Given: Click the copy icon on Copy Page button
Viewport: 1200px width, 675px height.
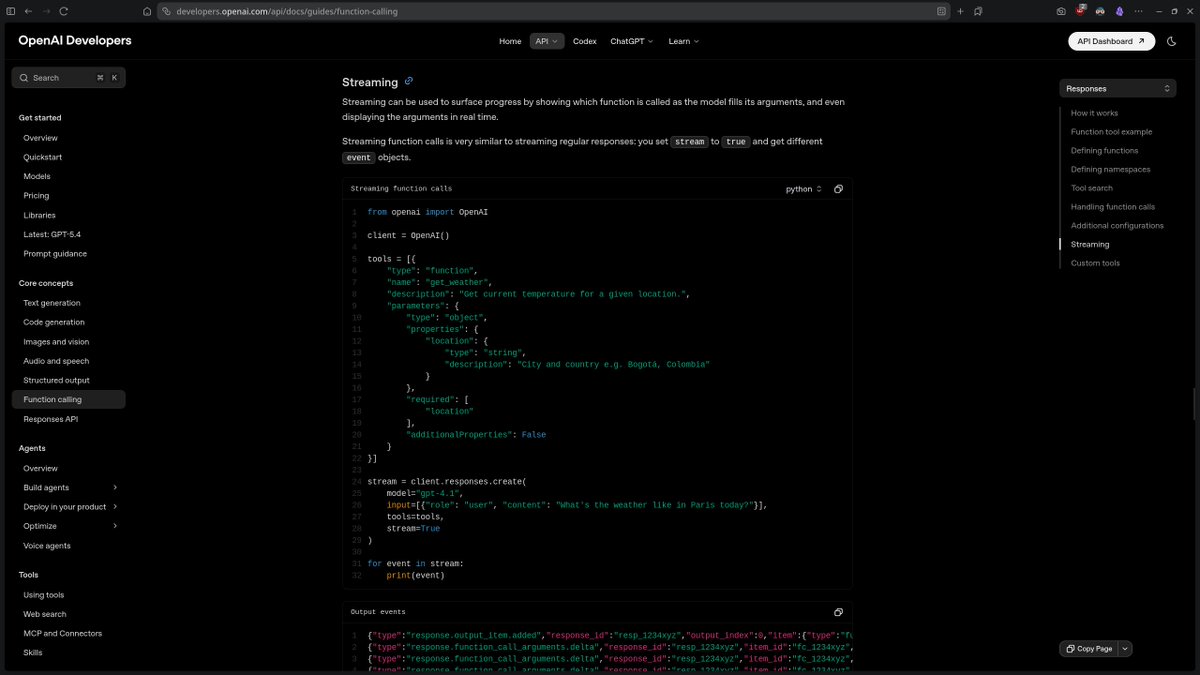Looking at the screenshot, I should (x=1071, y=649).
